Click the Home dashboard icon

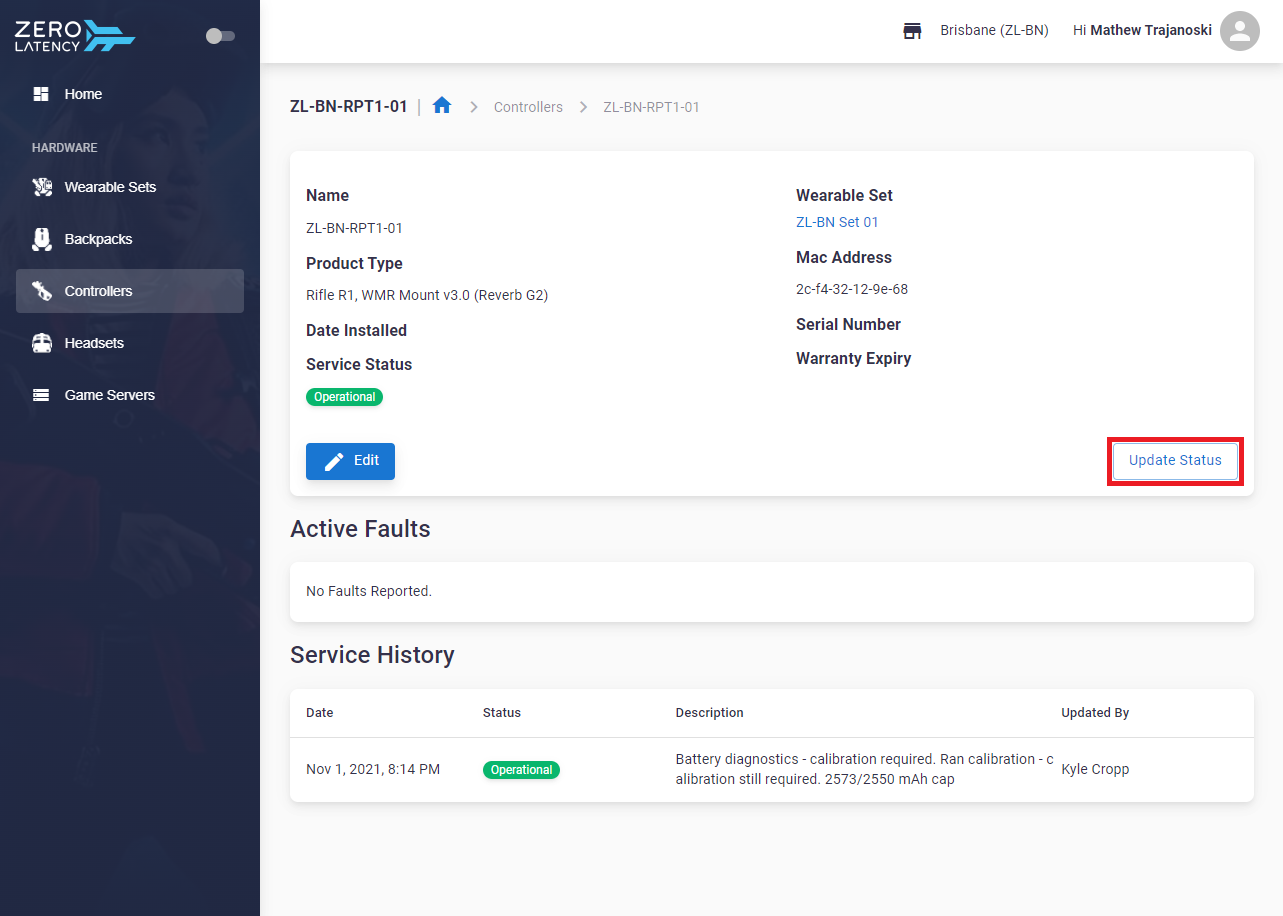click(x=41, y=94)
